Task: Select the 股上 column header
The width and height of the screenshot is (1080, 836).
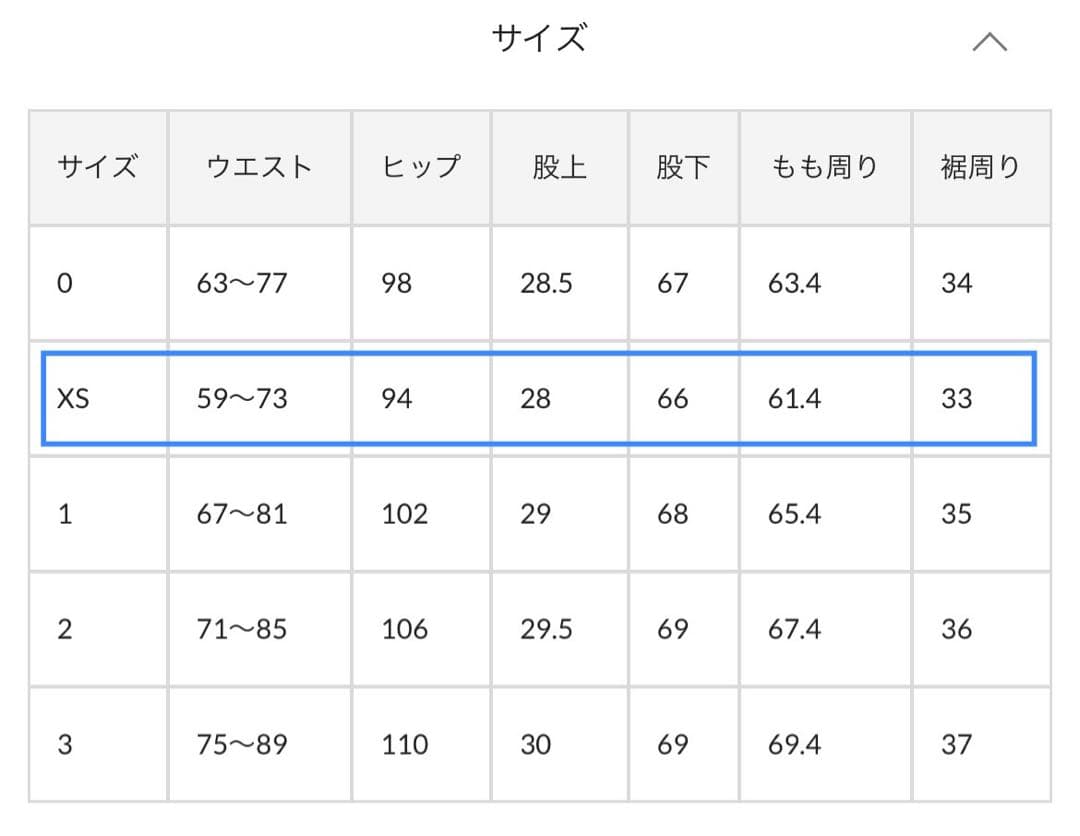Action: click(x=559, y=166)
